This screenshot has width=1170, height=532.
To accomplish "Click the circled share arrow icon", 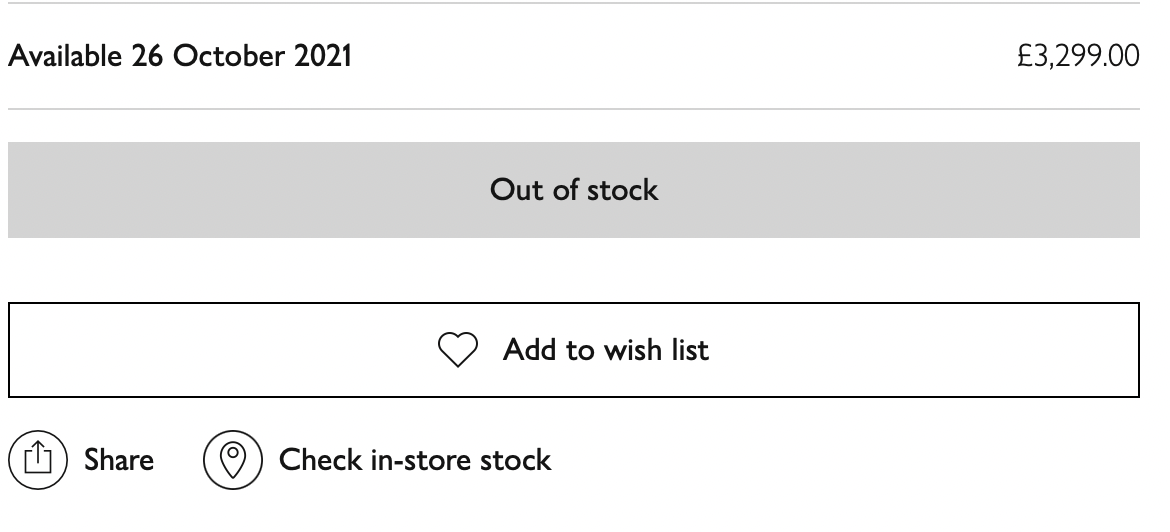I will [37, 460].
